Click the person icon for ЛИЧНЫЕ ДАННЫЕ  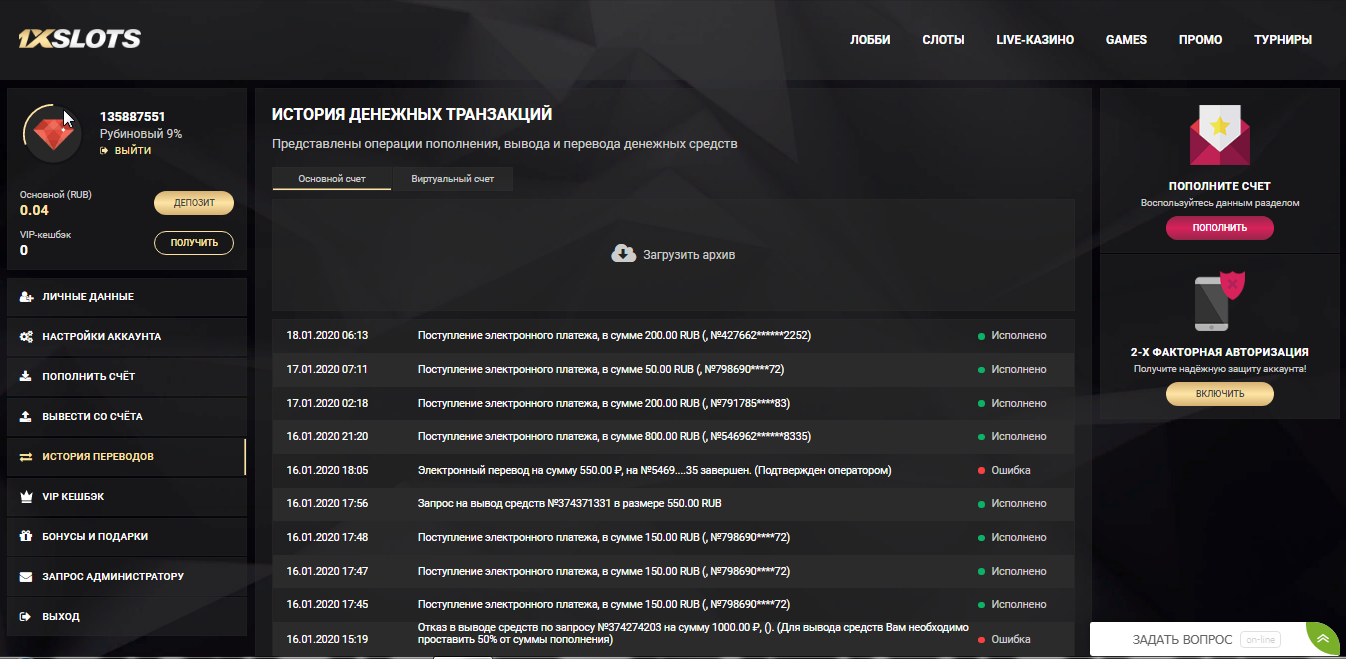(26, 297)
